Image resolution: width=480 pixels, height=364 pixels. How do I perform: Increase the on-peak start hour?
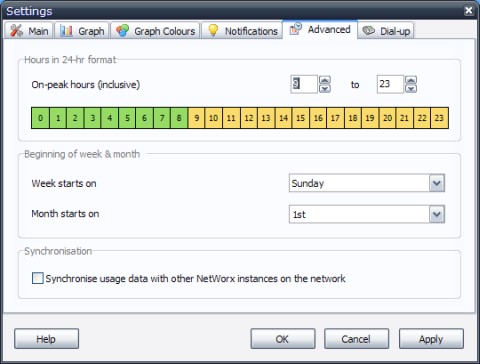pos(325,80)
